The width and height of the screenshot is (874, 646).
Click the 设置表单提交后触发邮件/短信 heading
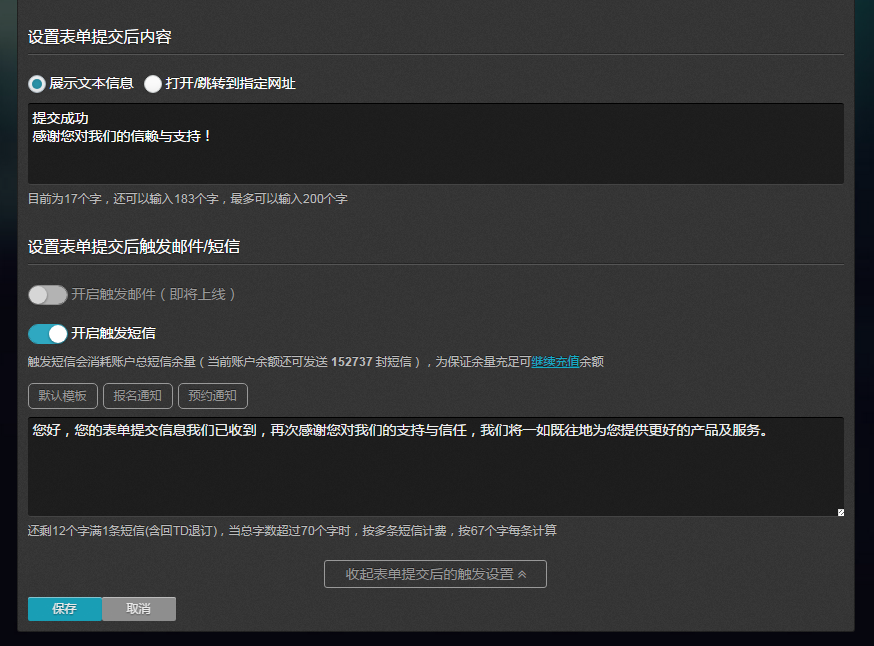134,247
